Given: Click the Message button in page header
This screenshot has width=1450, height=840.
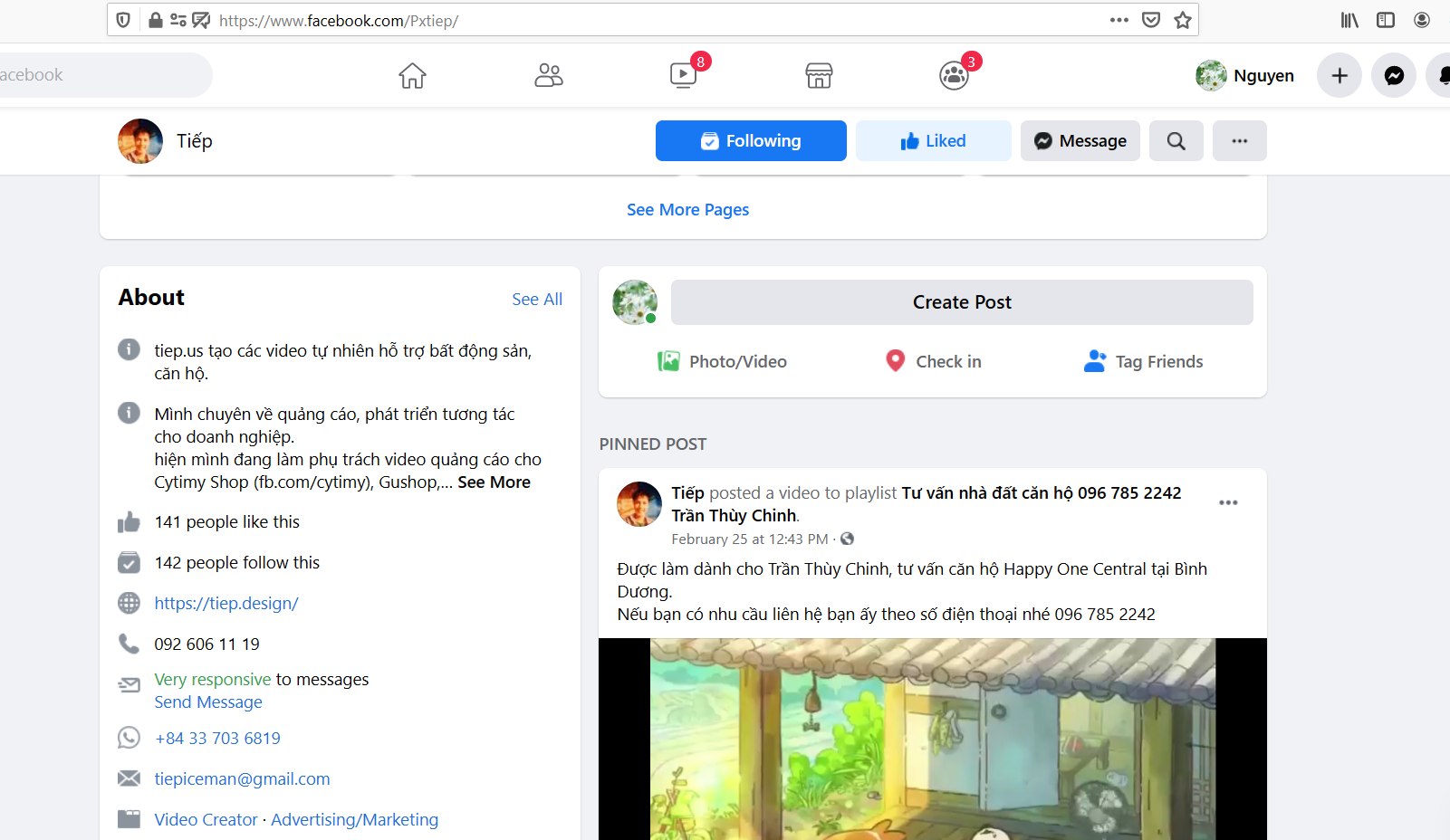Looking at the screenshot, I should [x=1080, y=140].
